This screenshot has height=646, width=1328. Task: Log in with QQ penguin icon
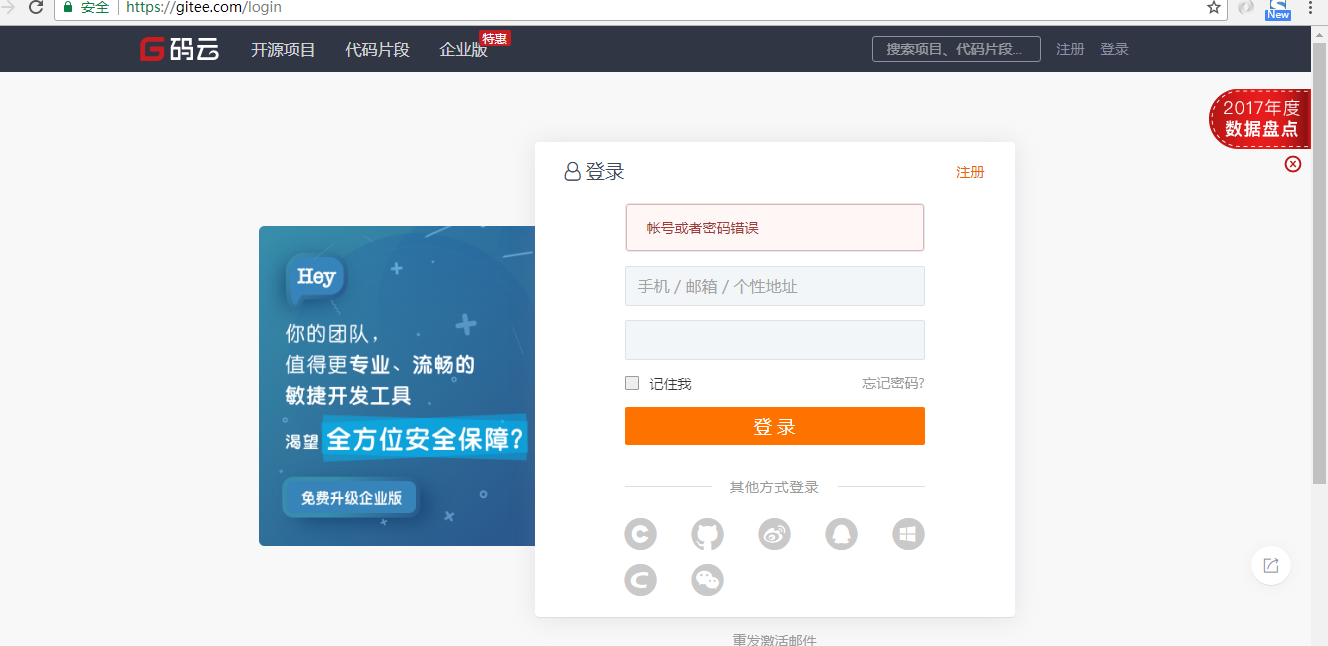pyautogui.click(x=841, y=534)
